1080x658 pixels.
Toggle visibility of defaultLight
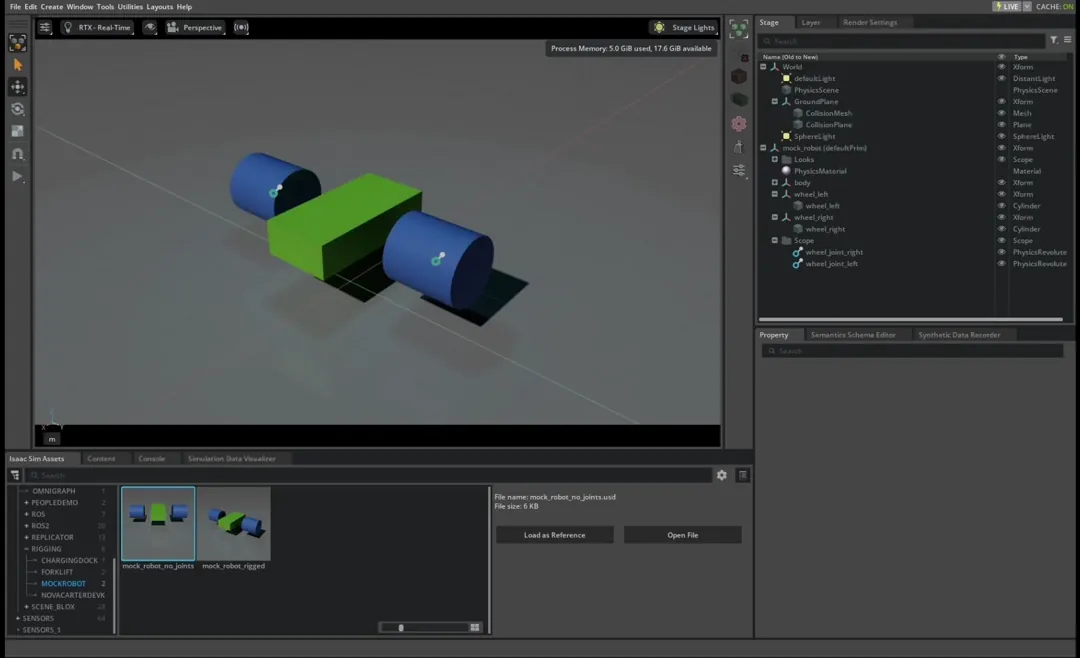click(x=1001, y=78)
